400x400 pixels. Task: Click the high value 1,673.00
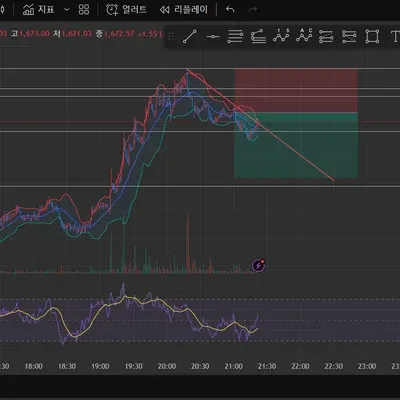coord(35,34)
